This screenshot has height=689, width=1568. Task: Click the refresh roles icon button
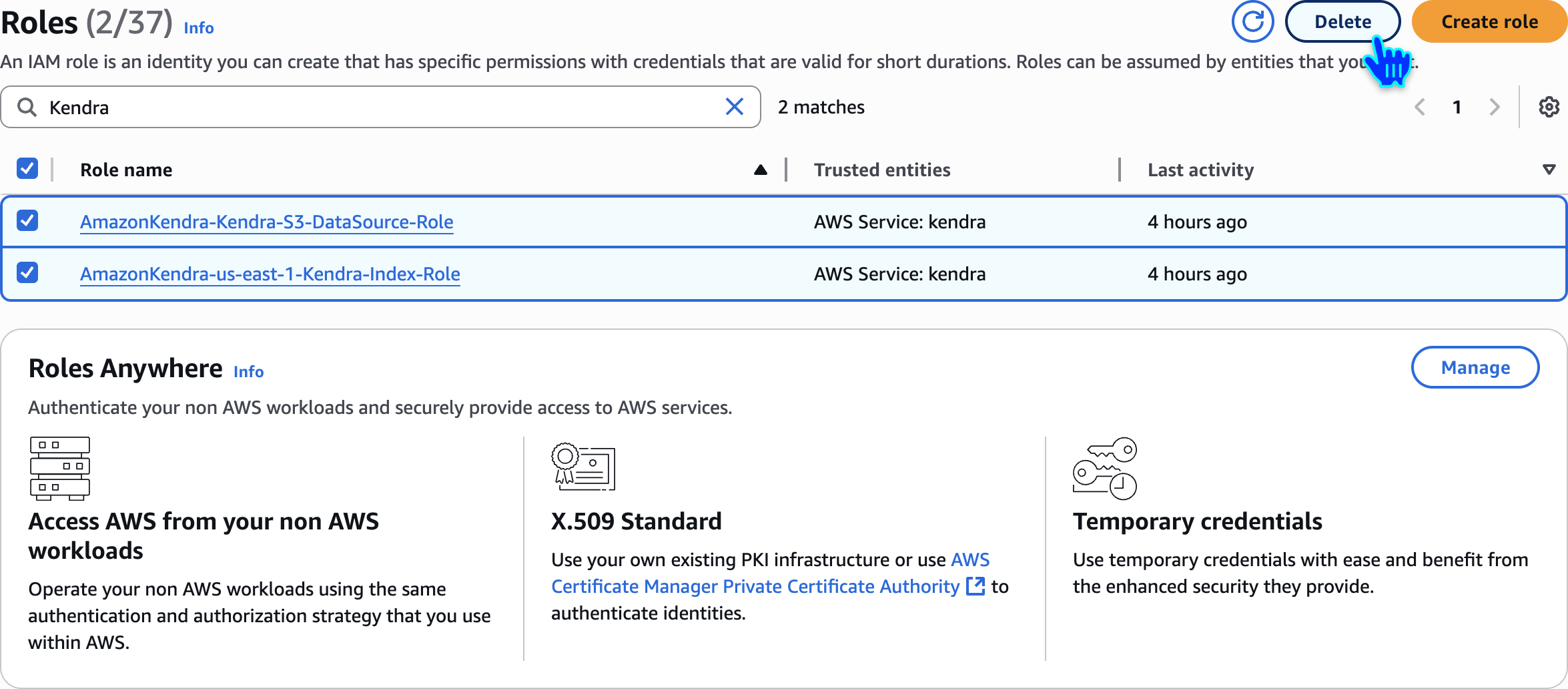click(1252, 21)
